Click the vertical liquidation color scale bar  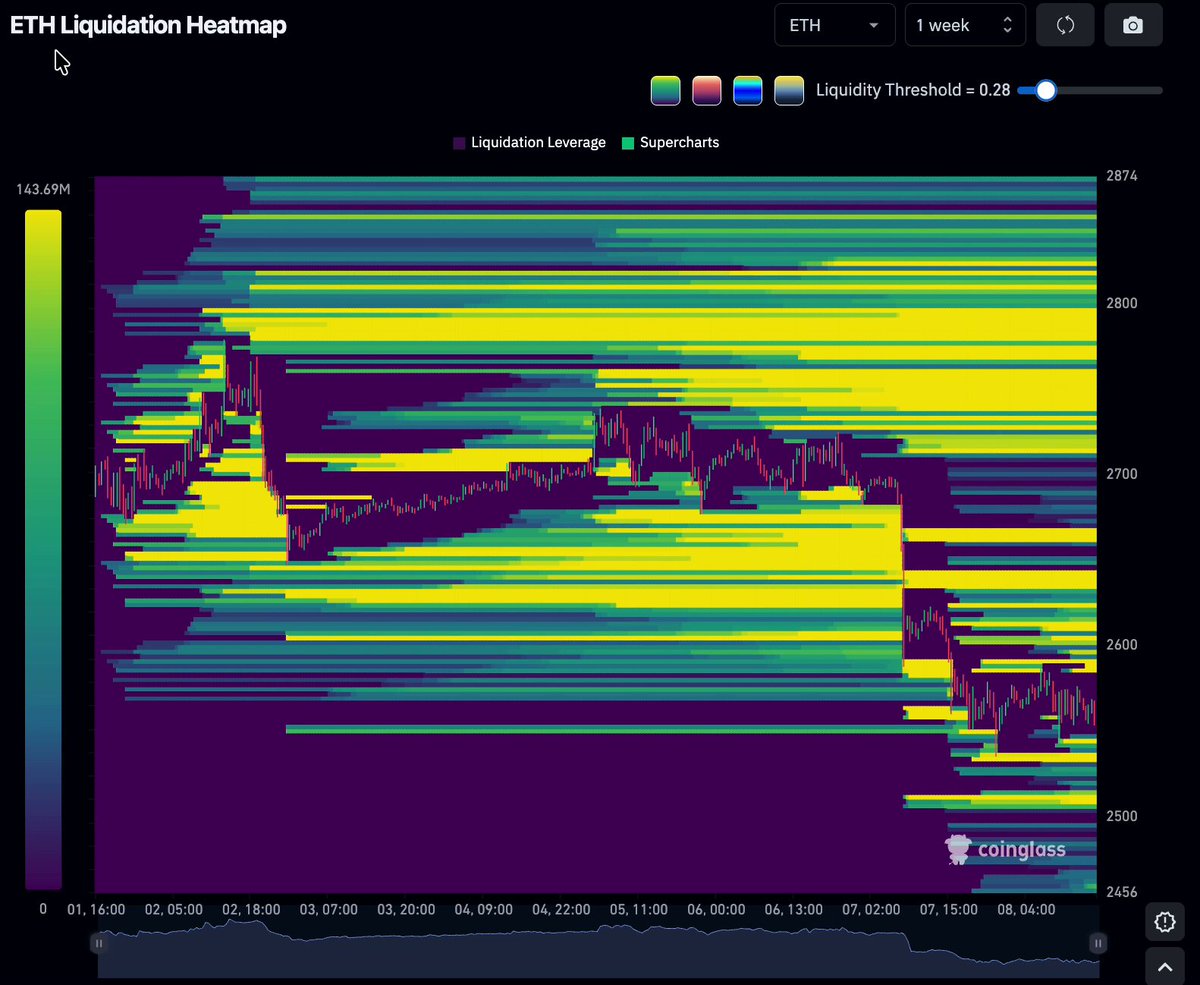click(43, 549)
